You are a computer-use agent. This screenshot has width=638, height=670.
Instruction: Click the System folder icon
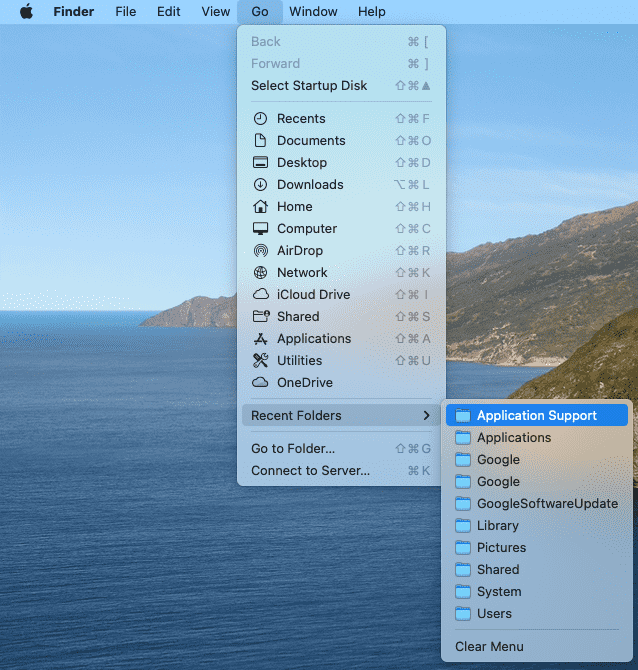(x=463, y=592)
